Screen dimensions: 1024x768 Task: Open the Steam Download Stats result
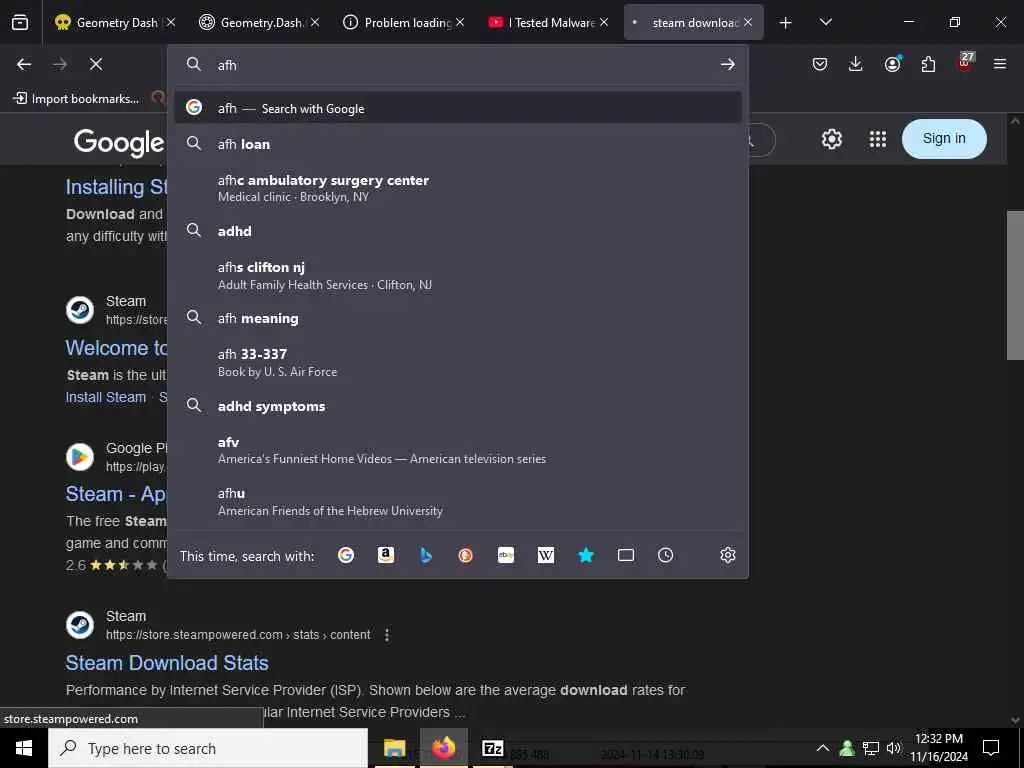click(167, 663)
